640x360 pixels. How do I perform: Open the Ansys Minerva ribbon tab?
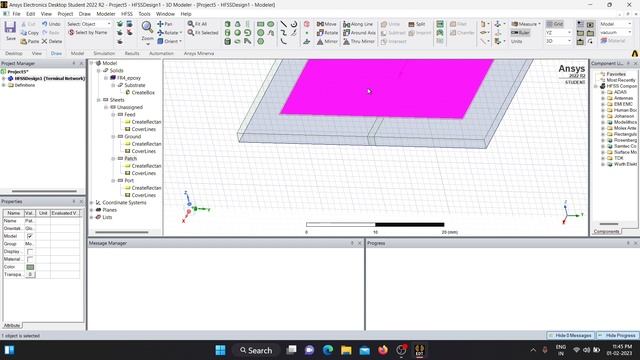pyautogui.click(x=199, y=53)
